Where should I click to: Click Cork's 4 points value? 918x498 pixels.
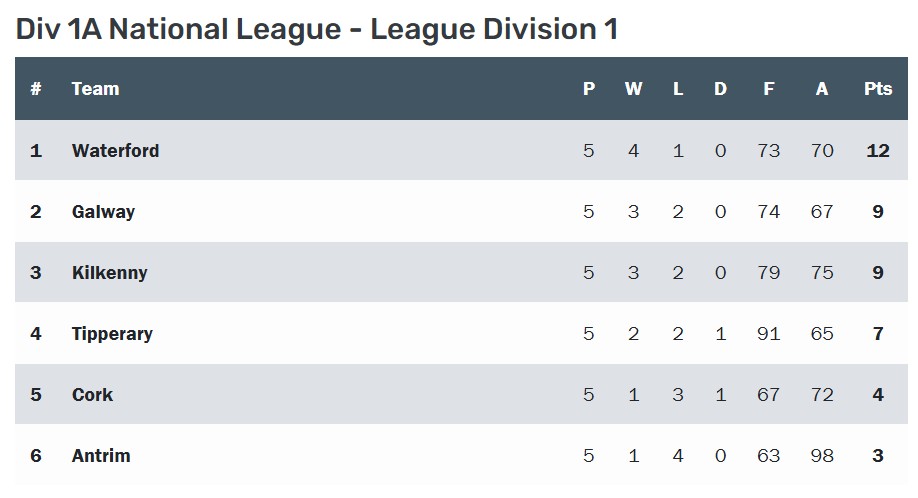[x=877, y=395]
